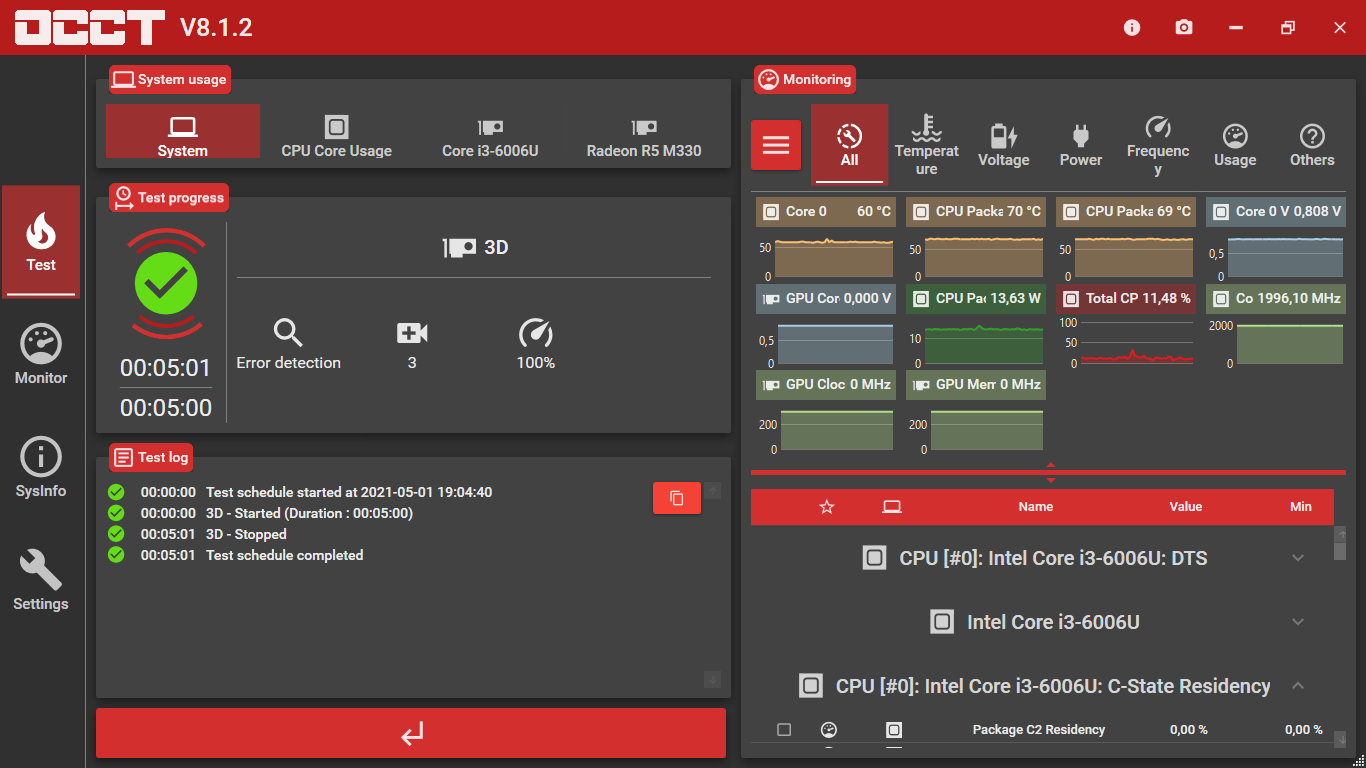Image resolution: width=1366 pixels, height=768 pixels.
Task: Select the GPU Clock 0 MHz card
Action: [x=826, y=385]
